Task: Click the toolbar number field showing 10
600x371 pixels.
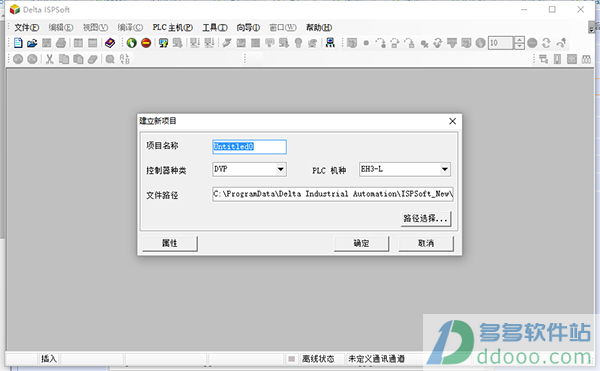Action: 501,43
